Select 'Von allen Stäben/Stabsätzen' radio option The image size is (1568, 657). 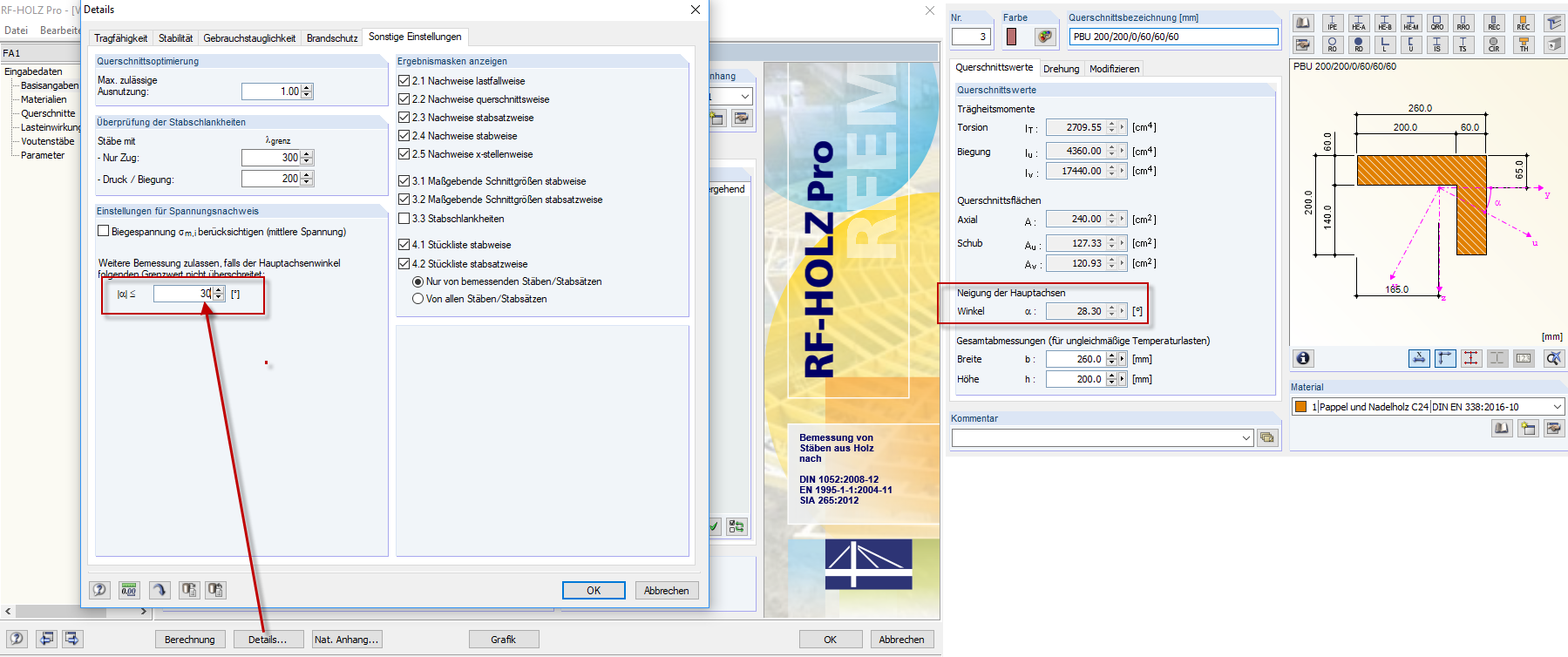point(417,299)
